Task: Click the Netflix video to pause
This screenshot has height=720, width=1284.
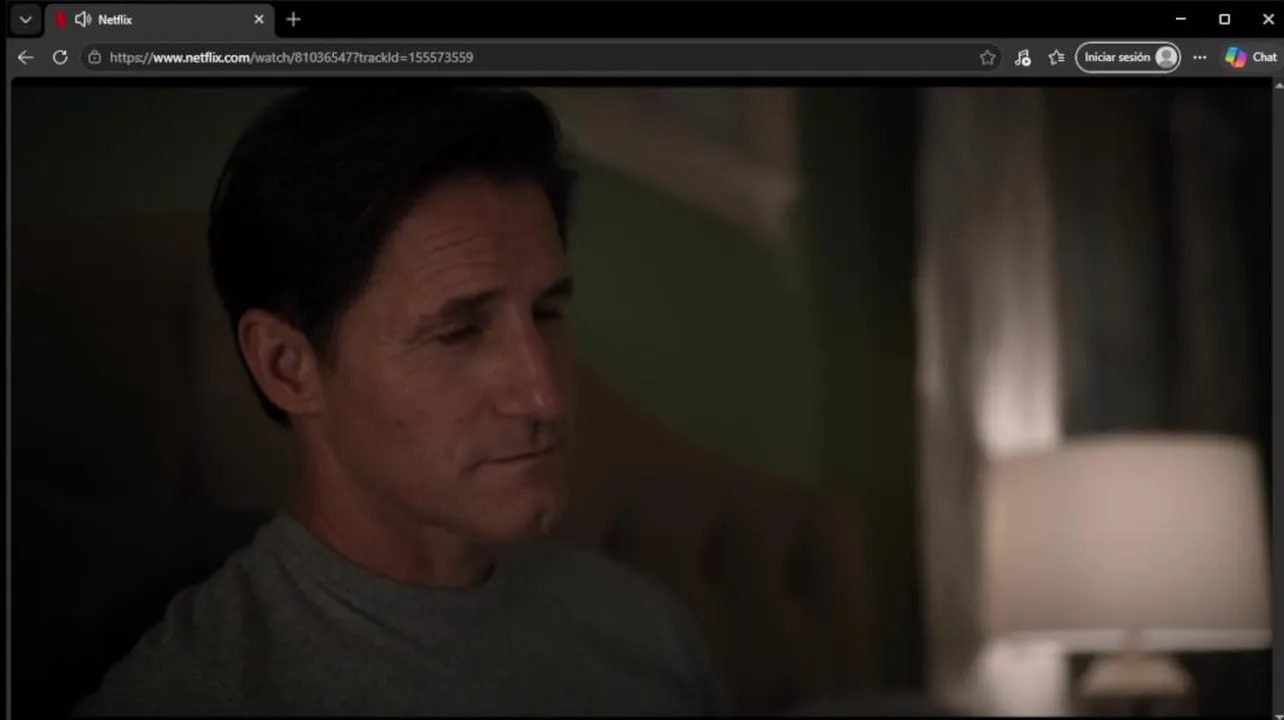Action: click(642, 400)
